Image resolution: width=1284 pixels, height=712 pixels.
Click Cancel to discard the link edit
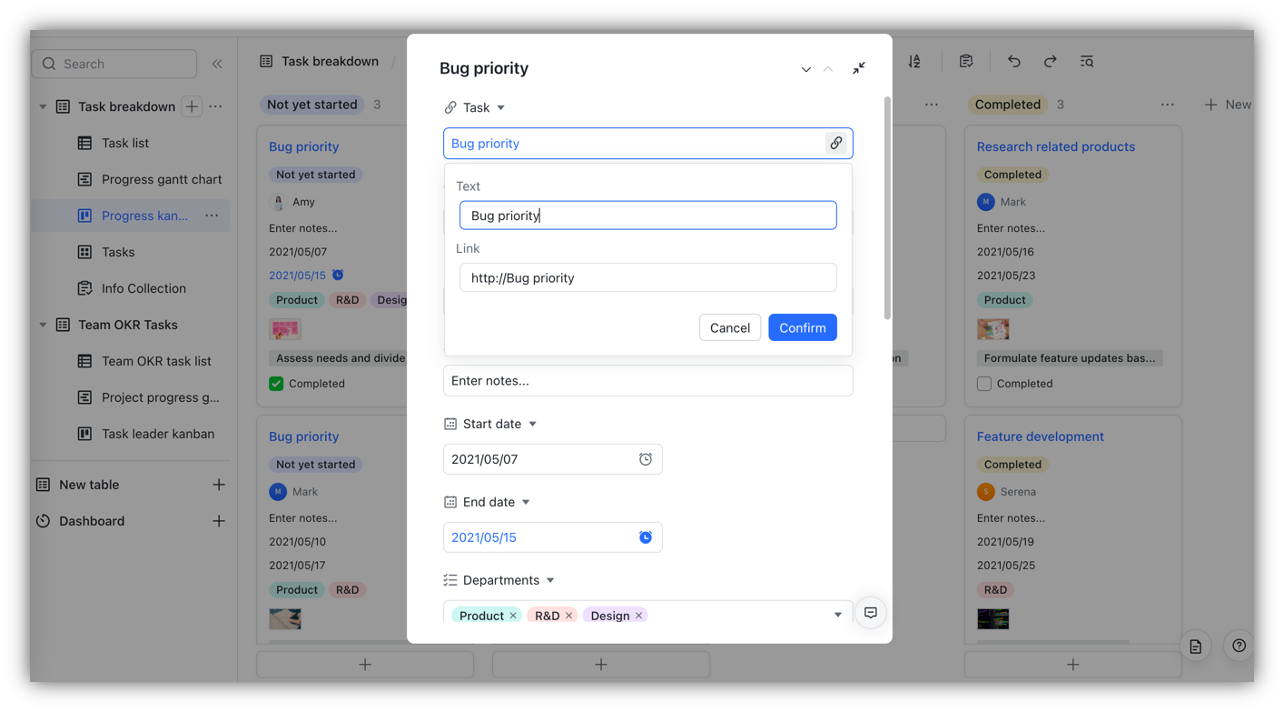(729, 327)
